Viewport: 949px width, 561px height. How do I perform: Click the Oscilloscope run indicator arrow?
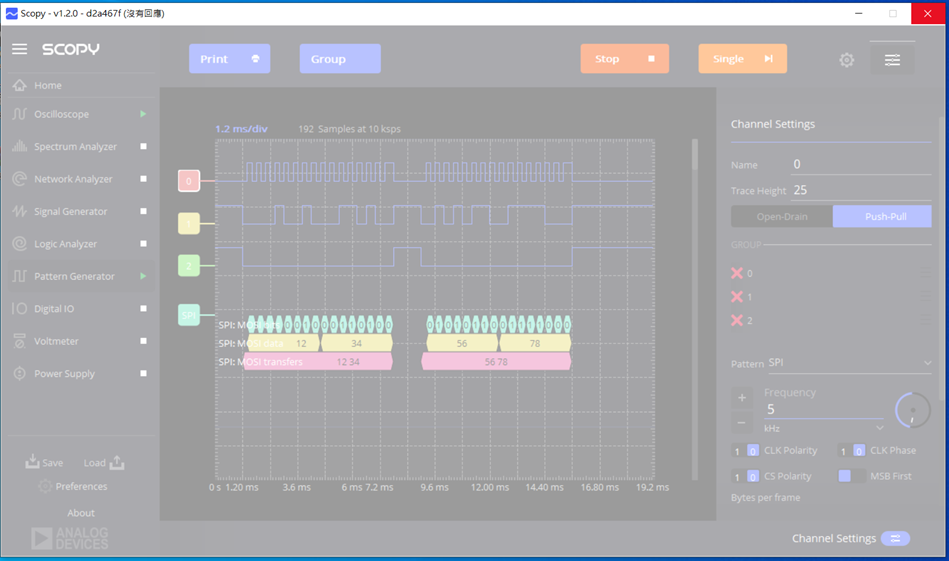tap(143, 114)
